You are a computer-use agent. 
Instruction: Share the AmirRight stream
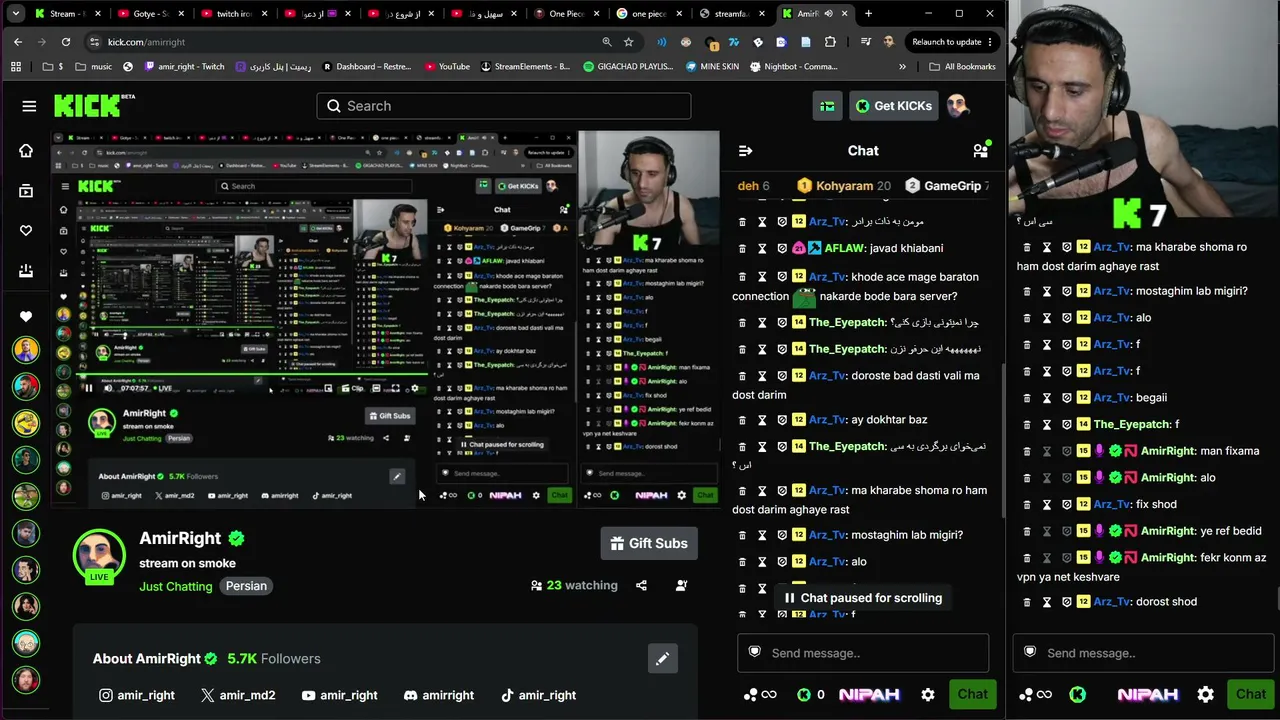point(642,585)
